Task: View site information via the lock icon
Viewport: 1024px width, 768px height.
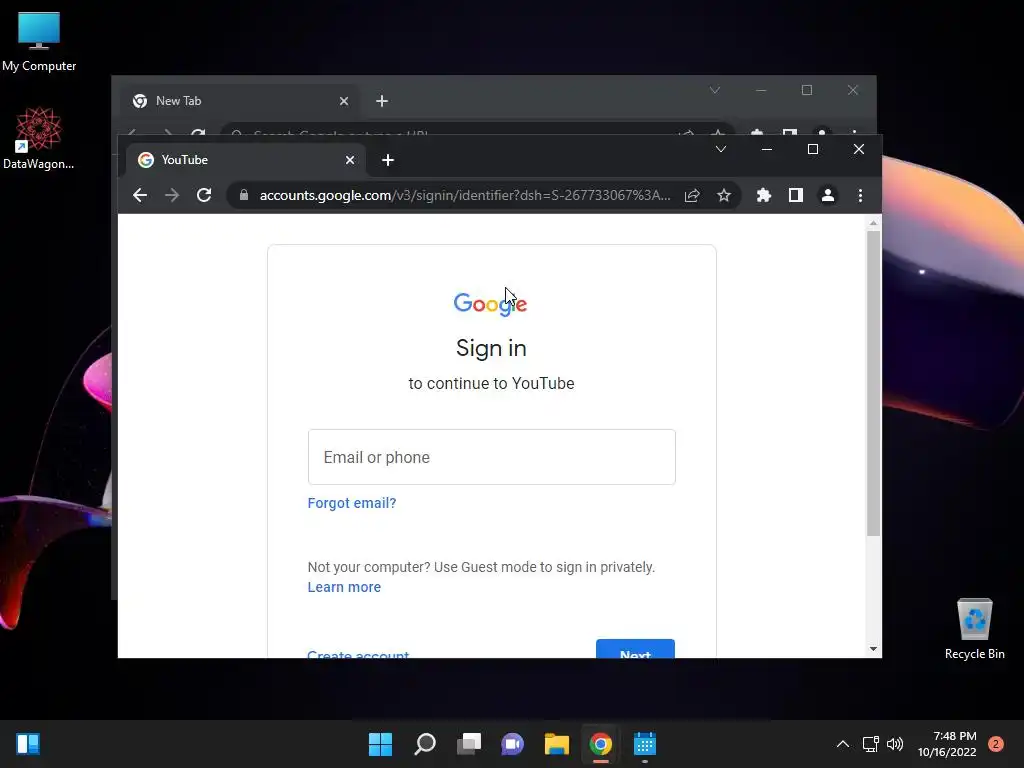Action: click(x=244, y=195)
